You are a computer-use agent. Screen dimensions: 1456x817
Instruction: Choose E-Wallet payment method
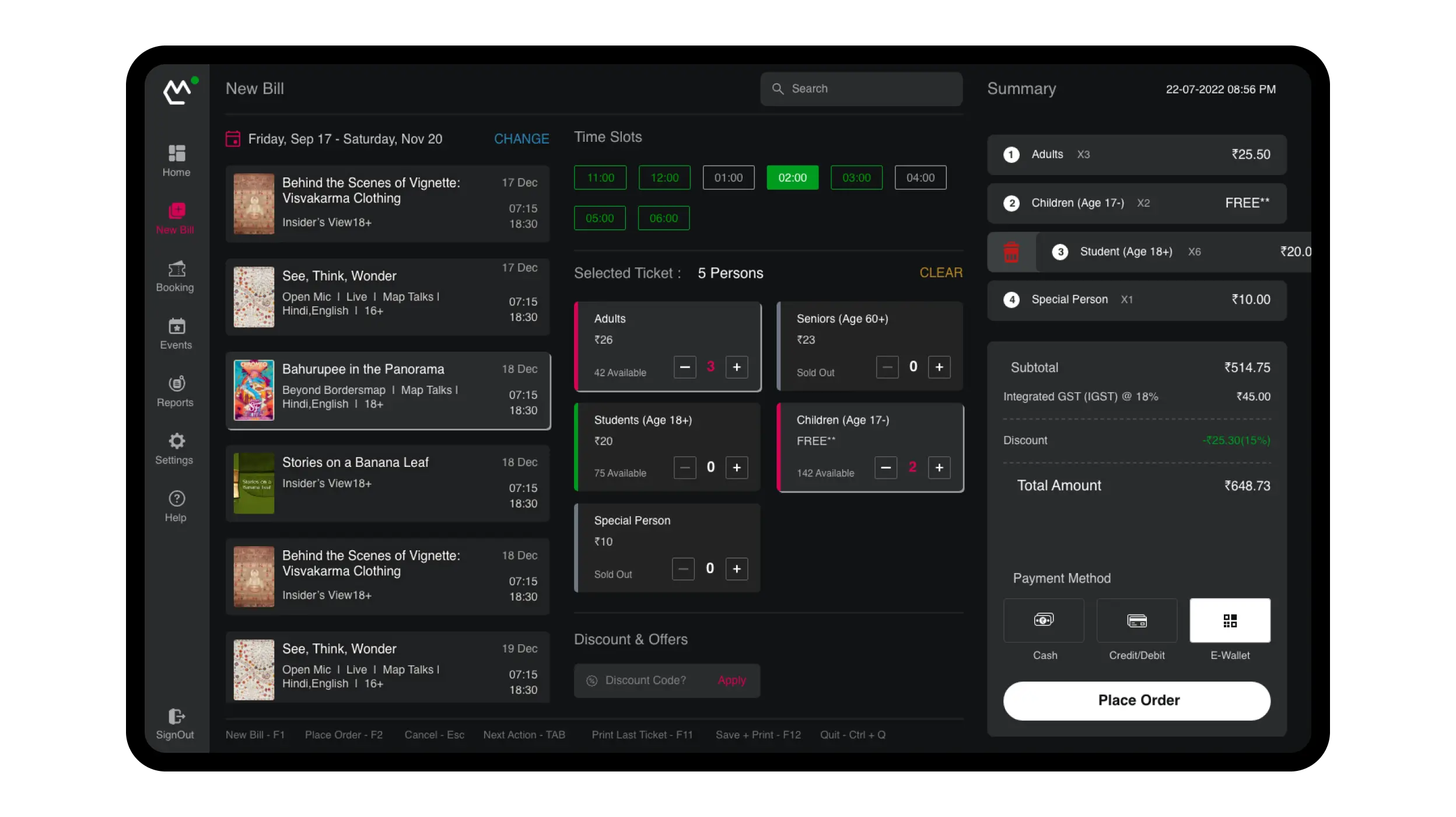(1230, 620)
